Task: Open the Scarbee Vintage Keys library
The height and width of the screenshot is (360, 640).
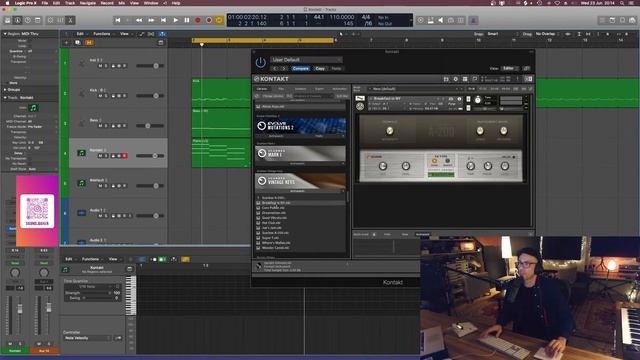Action: [x=300, y=181]
